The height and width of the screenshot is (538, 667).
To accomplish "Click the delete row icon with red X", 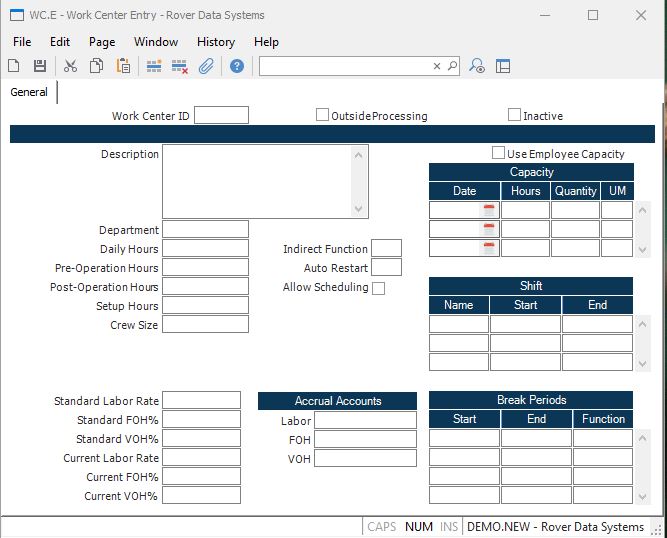I will (180, 66).
